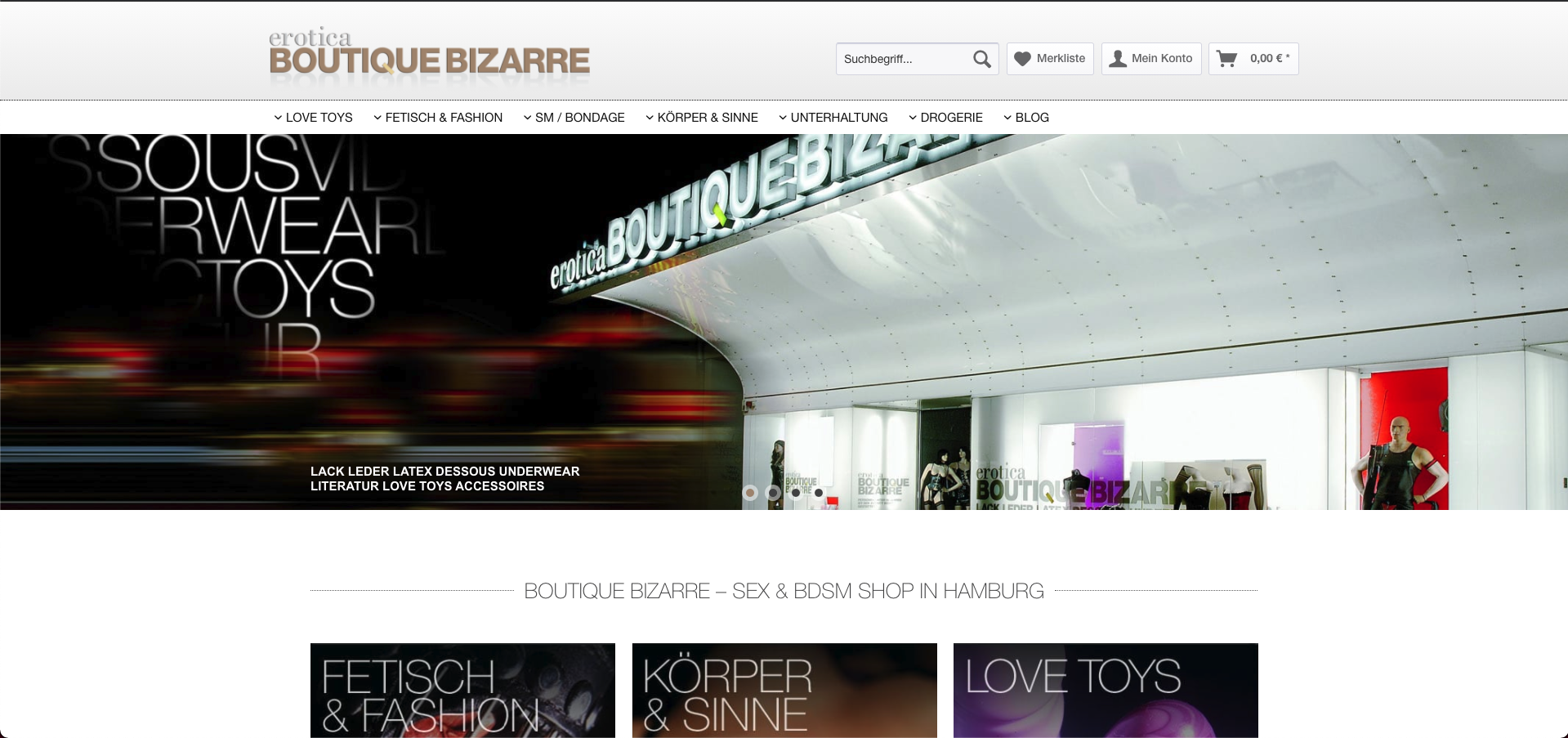Select the first slider pagination dot
This screenshot has width=1568, height=738.
750,493
